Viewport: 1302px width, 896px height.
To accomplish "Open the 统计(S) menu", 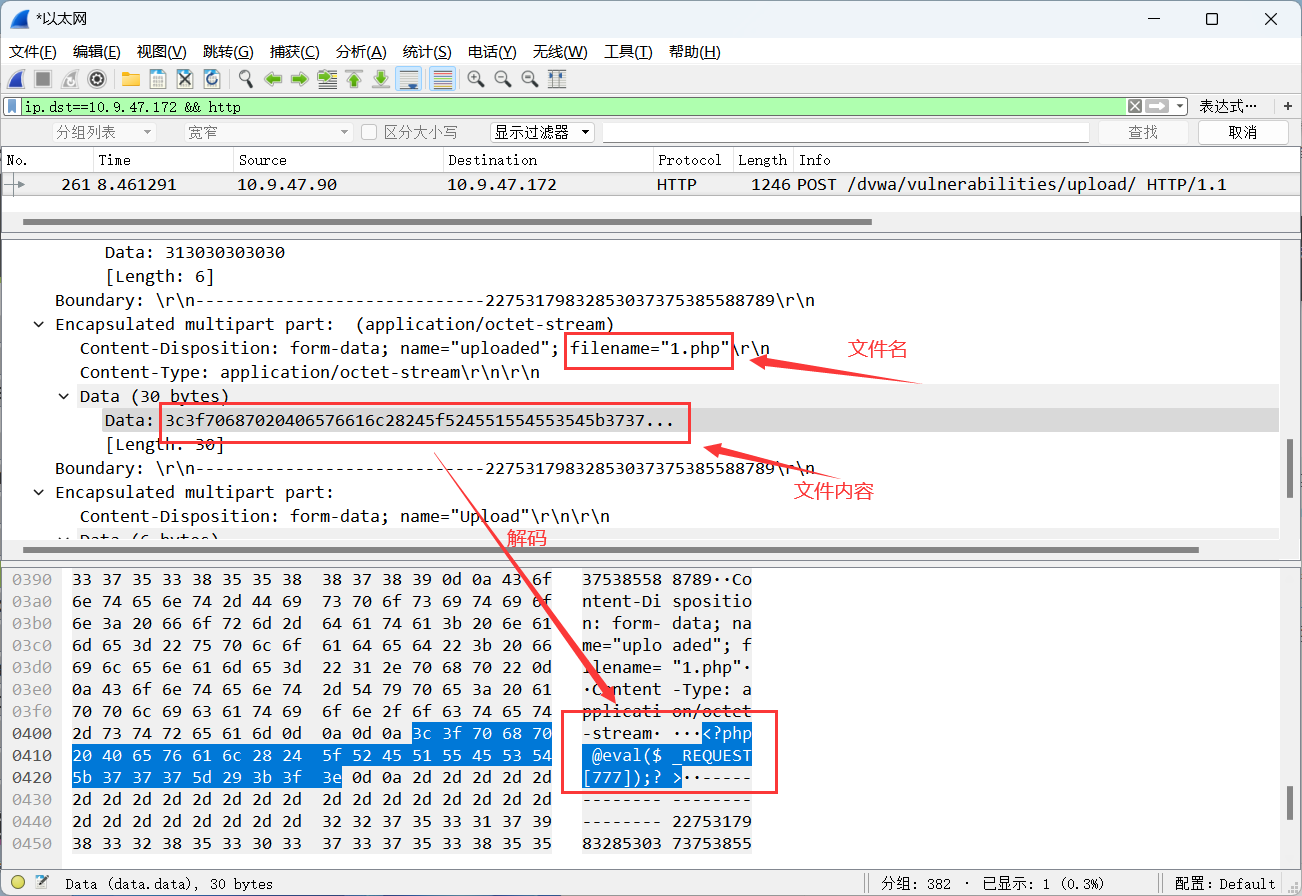I will [x=427, y=52].
